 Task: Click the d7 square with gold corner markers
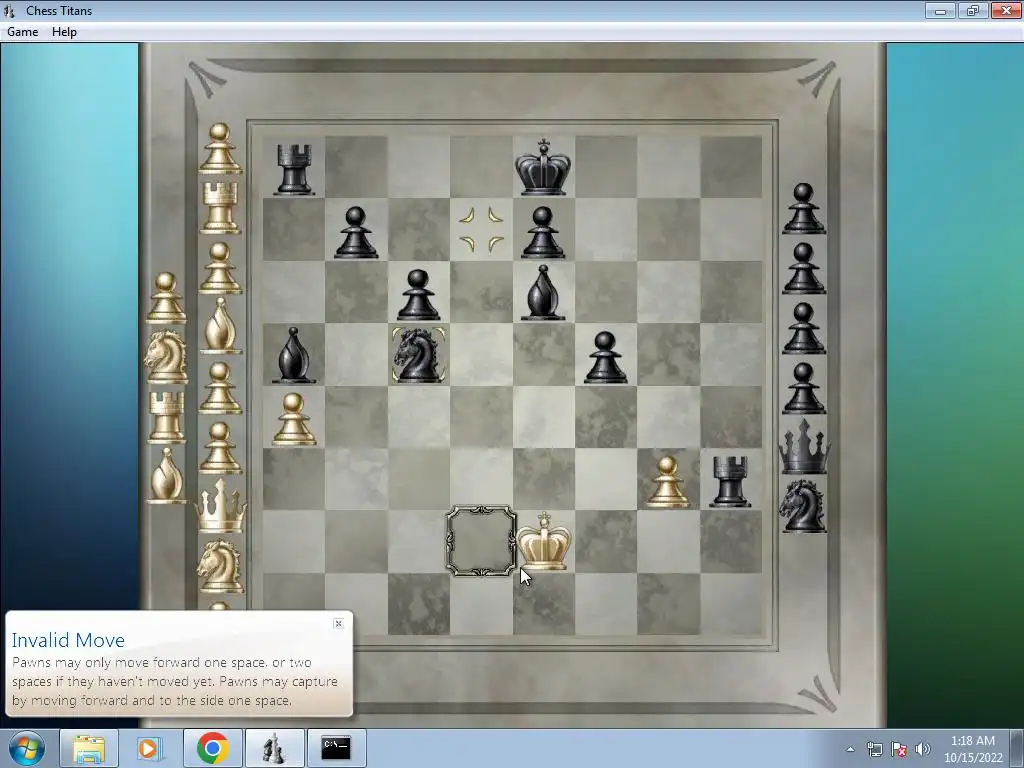(481, 229)
